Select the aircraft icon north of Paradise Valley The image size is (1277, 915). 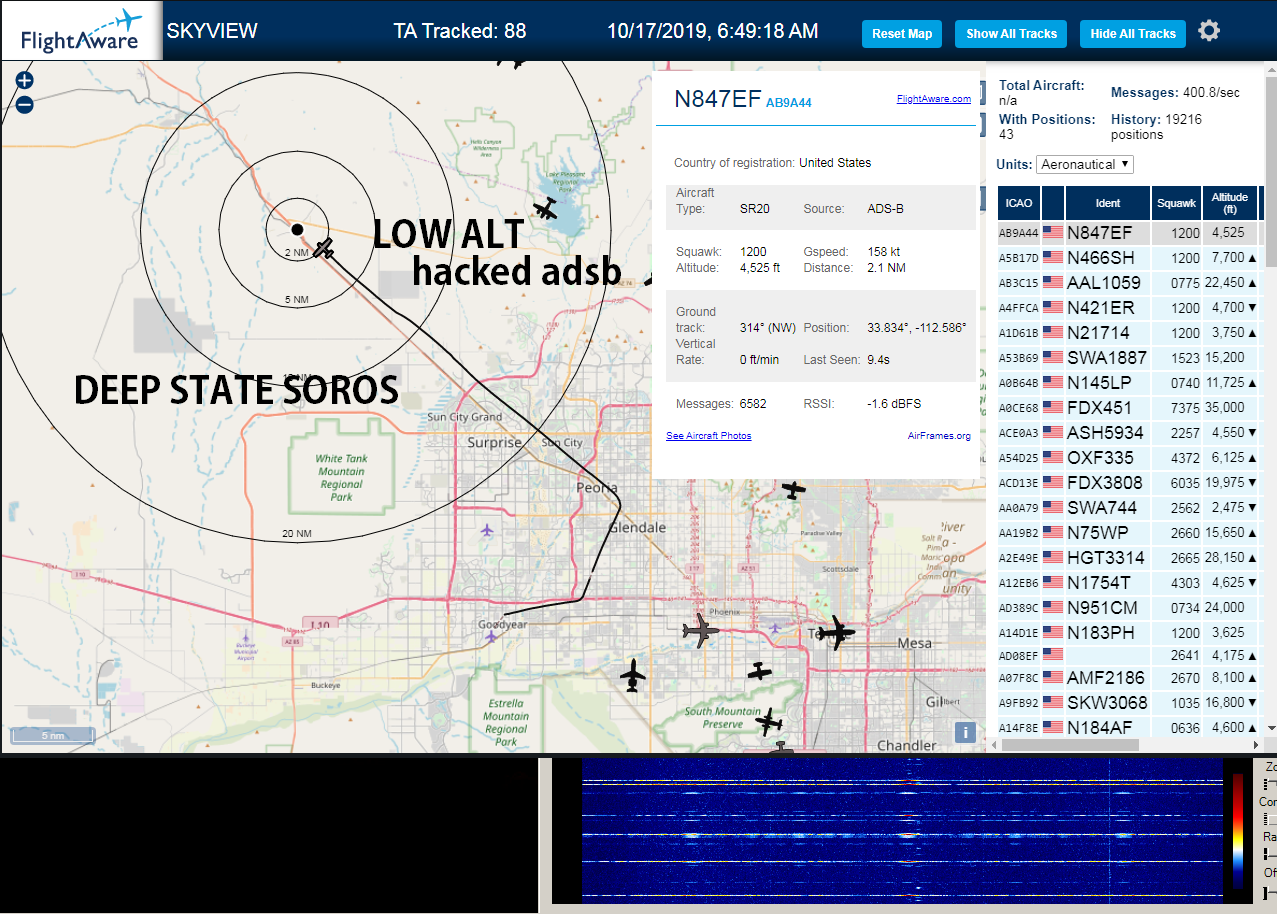click(793, 490)
